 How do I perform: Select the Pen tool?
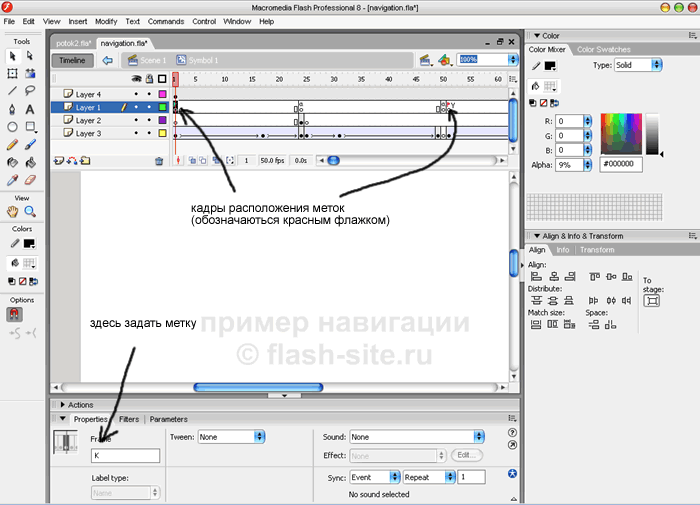pyautogui.click(x=12, y=109)
